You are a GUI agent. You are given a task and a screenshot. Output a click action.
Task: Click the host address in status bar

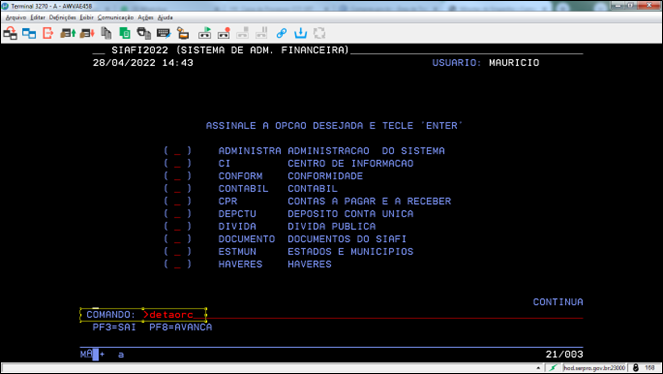pos(594,368)
